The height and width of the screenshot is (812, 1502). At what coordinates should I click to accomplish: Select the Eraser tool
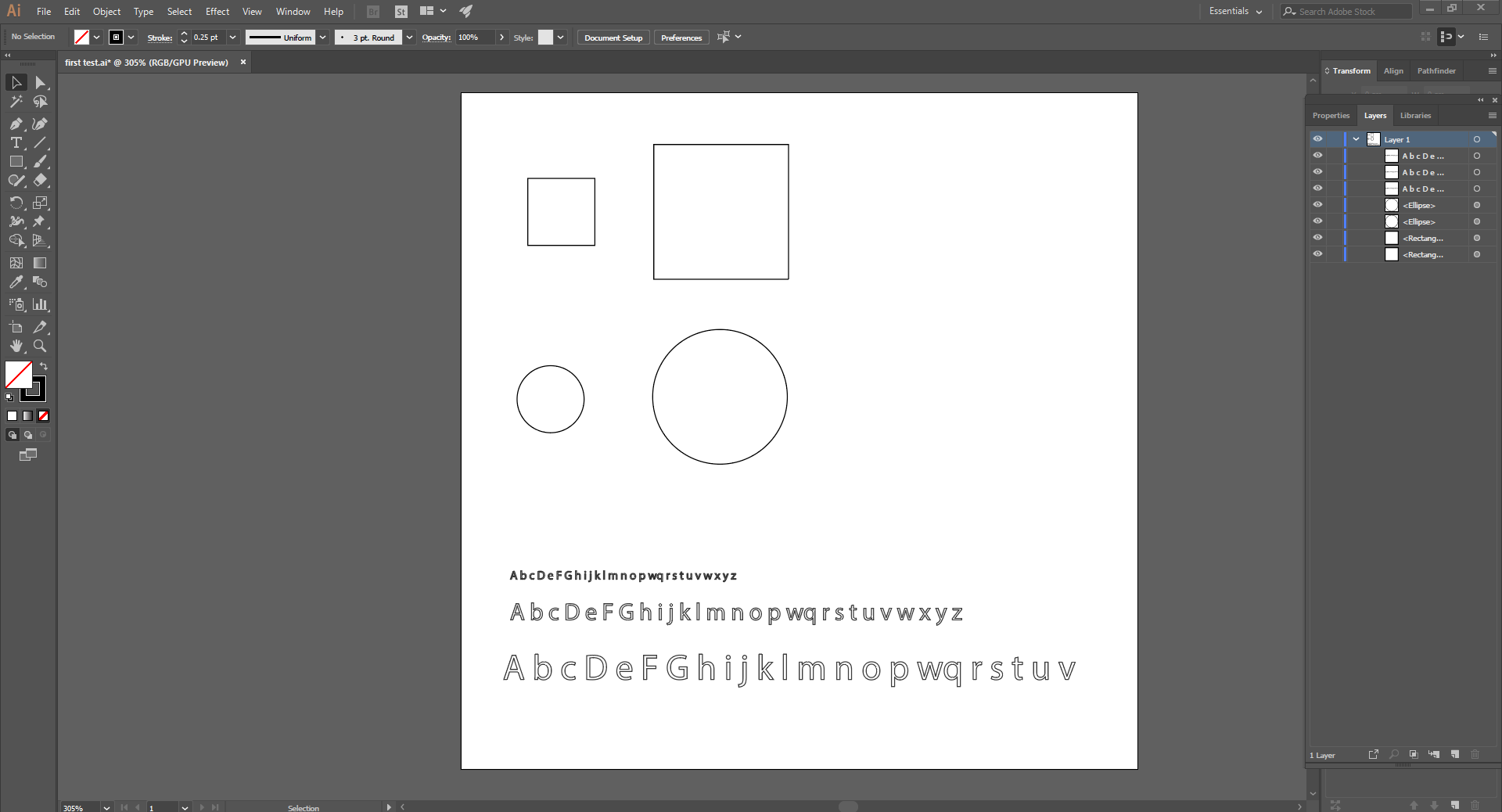tap(40, 180)
